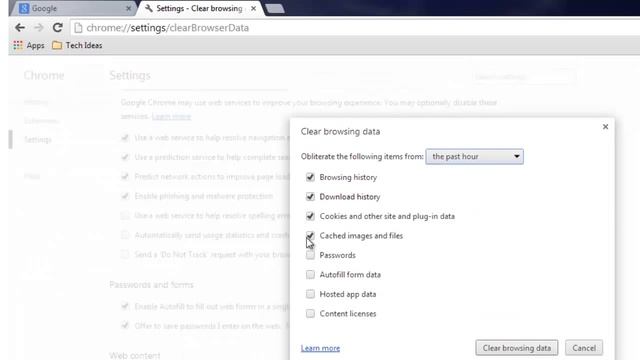Screen dimensions: 640x360
Task: Click the 'Download history' label text
Action: [350, 197]
